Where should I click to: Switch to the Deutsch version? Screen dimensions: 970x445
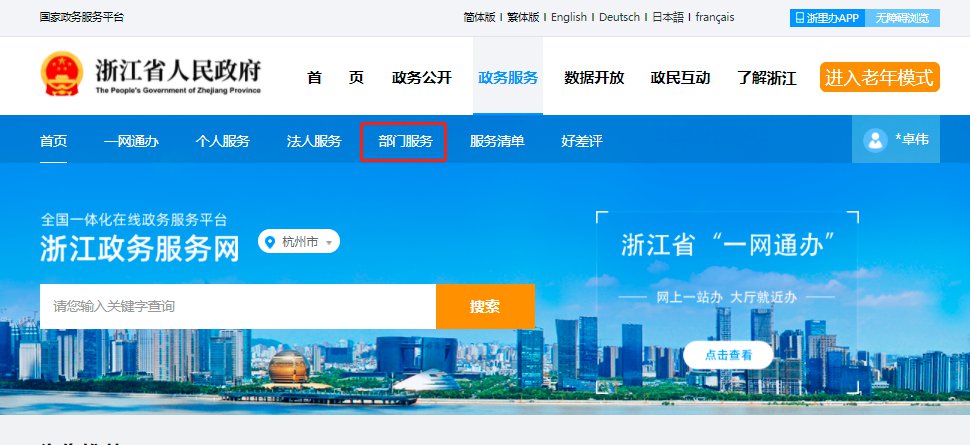tap(619, 17)
